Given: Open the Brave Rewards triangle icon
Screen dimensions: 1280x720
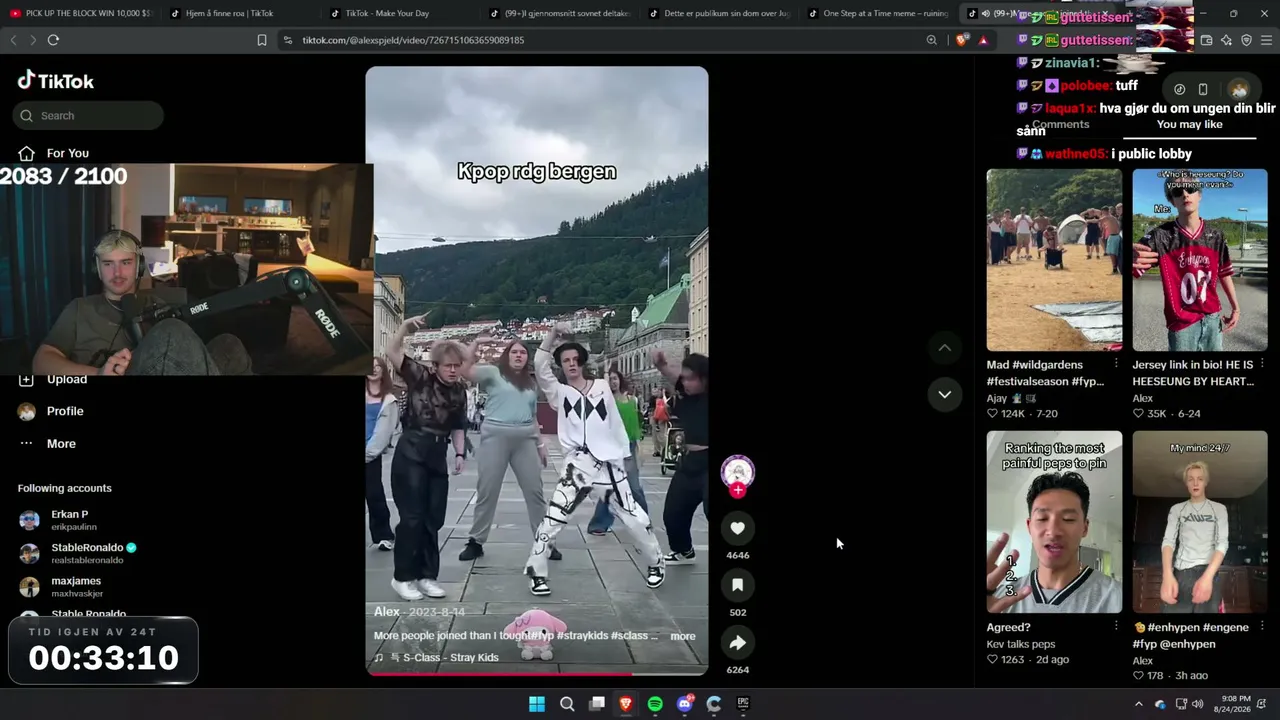Looking at the screenshot, I should [x=984, y=40].
